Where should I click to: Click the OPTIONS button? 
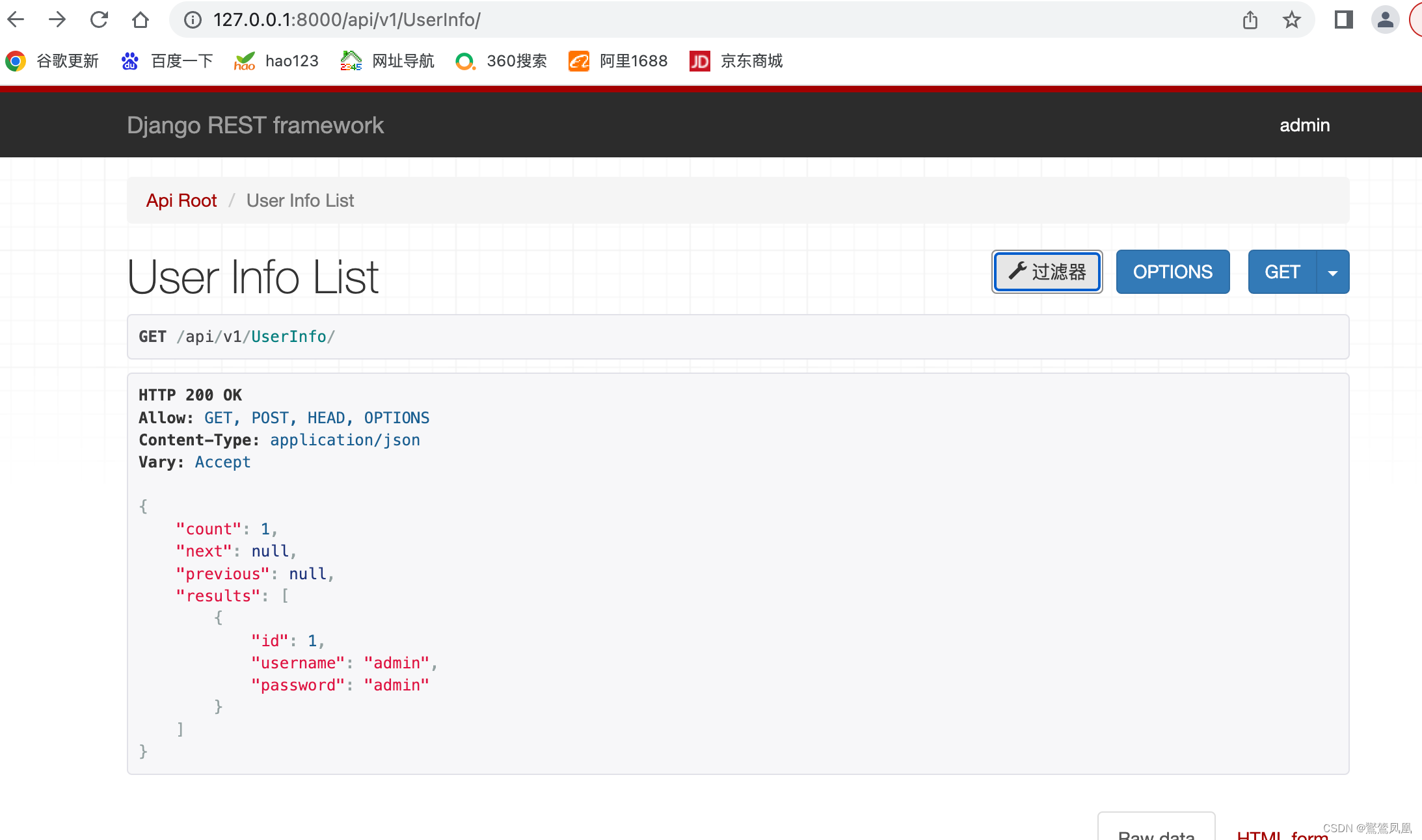point(1173,272)
